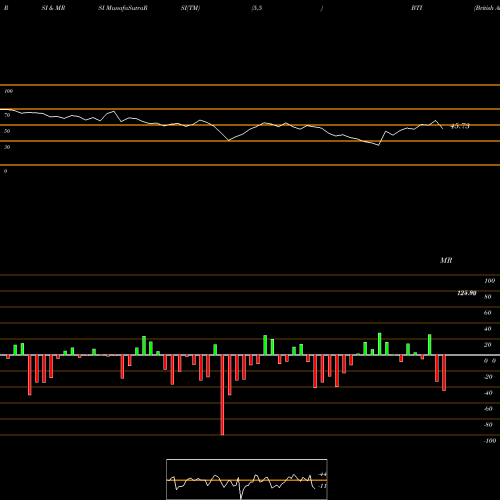
Task: Click the MR axis label -60
Action: [x=488, y=409]
